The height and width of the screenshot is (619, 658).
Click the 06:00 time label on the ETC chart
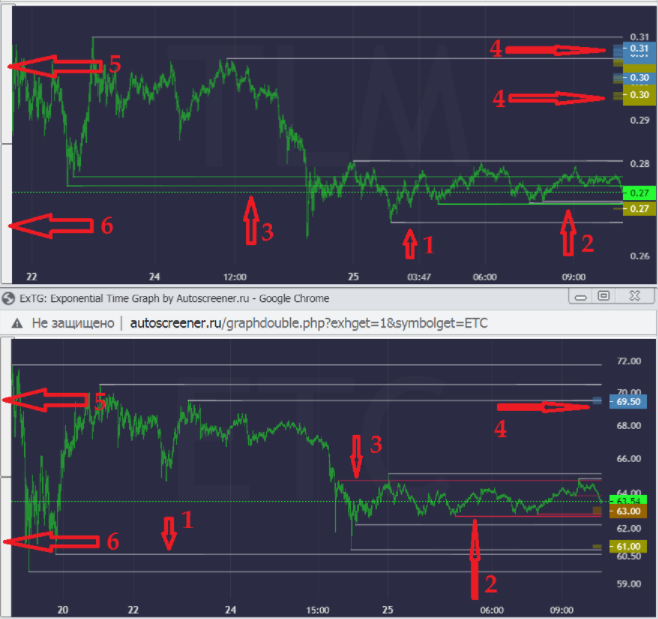point(491,610)
